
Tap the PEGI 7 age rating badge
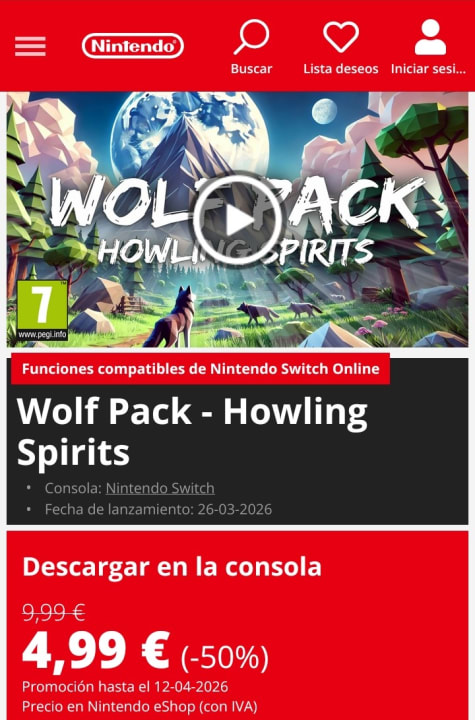point(42,310)
